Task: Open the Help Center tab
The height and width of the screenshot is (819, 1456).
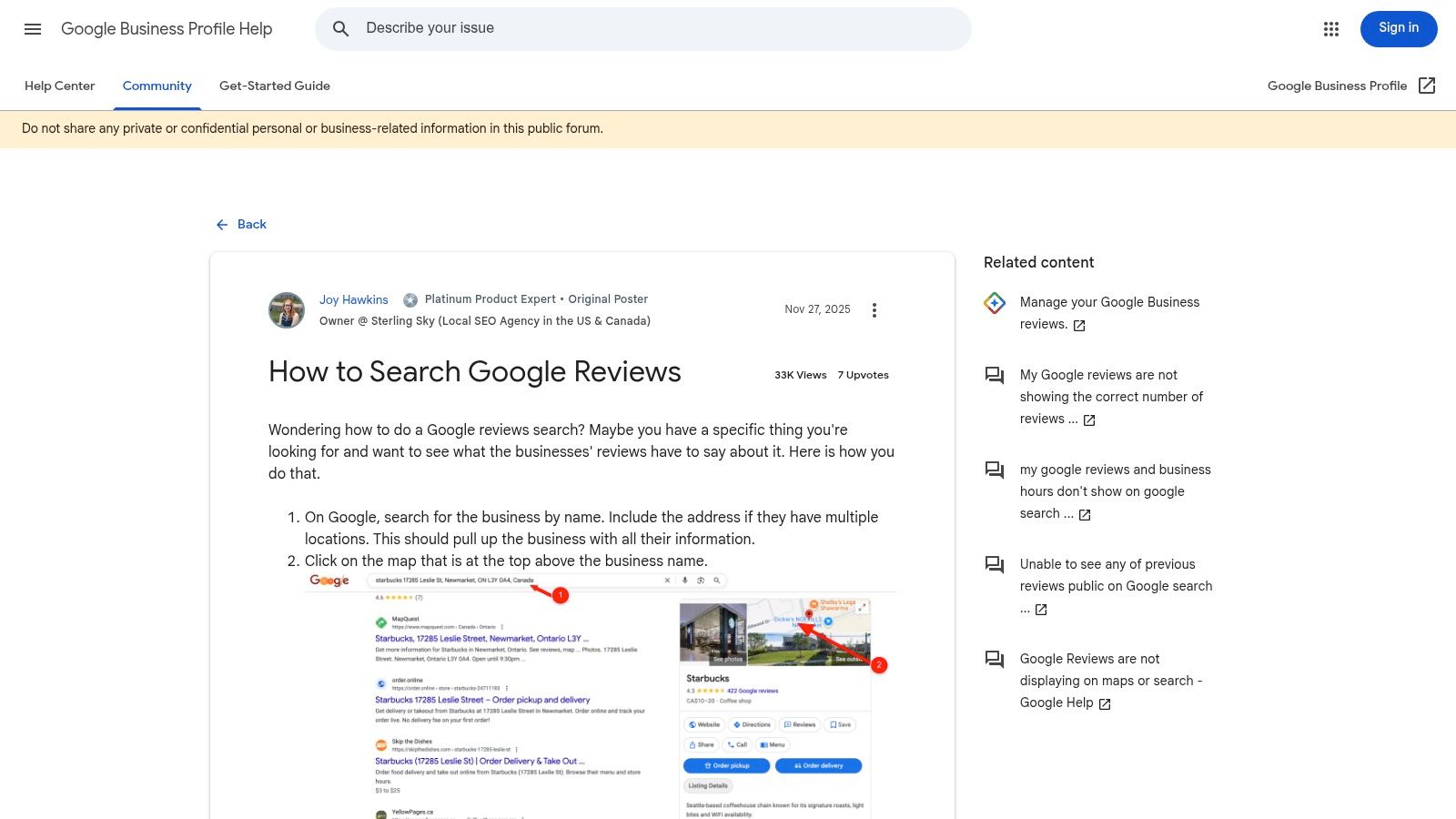Action: point(60,86)
